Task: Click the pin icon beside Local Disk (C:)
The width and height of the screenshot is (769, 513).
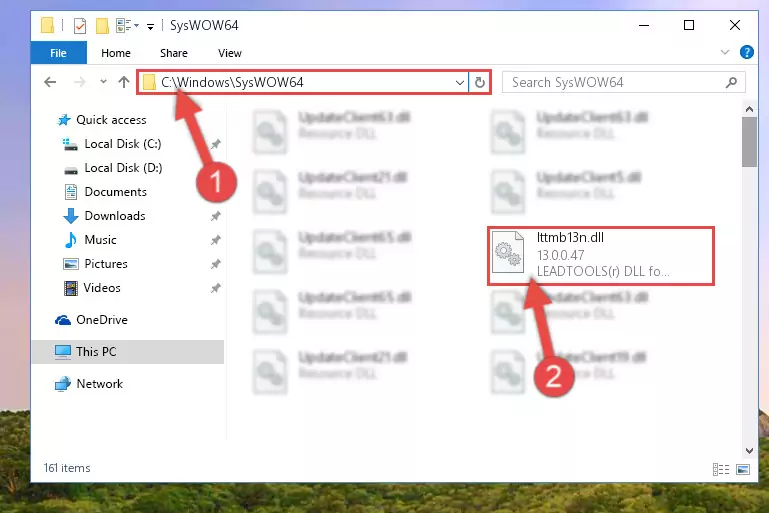Action: pos(215,144)
